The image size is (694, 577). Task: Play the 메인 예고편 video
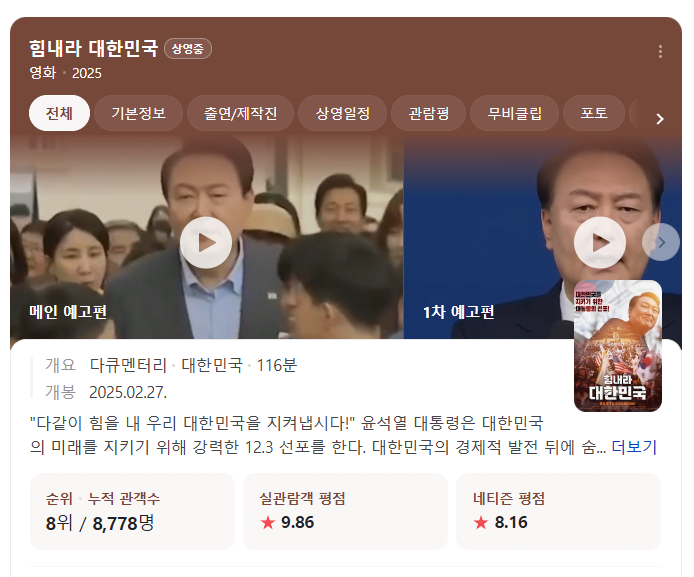tap(205, 242)
